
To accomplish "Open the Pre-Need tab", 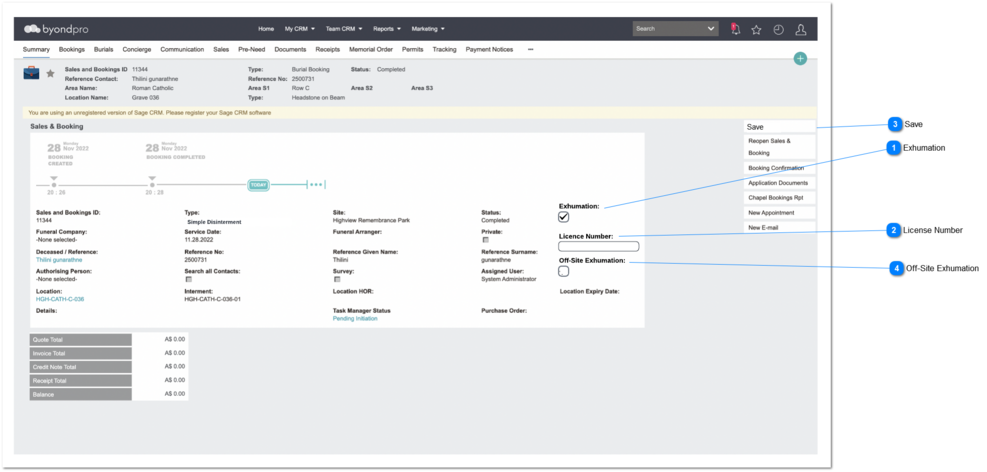I will 252,49.
